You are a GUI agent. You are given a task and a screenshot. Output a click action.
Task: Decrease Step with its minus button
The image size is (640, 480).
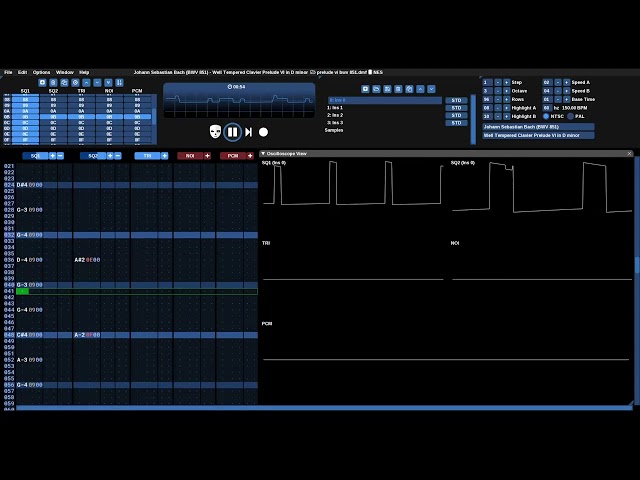(x=498, y=82)
